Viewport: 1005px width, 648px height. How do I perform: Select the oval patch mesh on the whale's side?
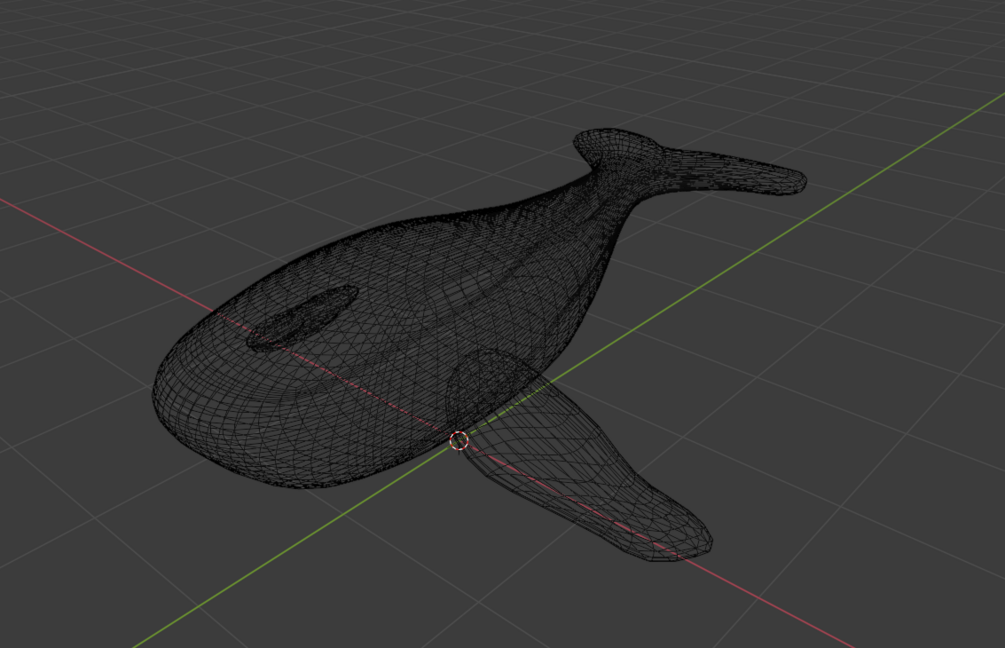pyautogui.click(x=303, y=317)
